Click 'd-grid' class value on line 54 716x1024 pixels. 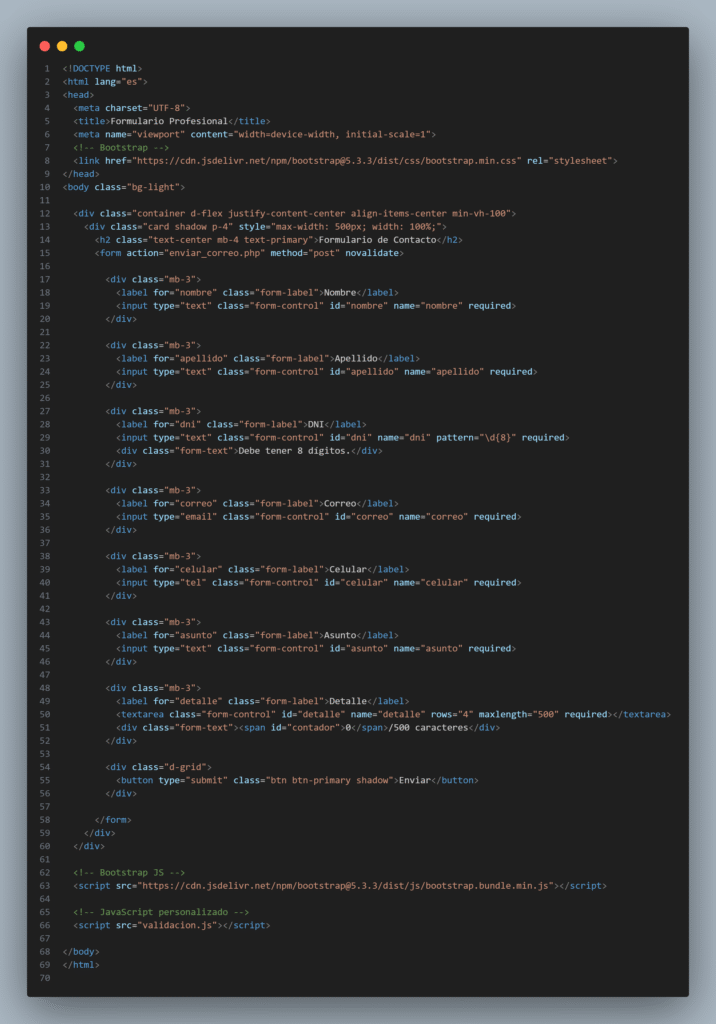(x=186, y=767)
